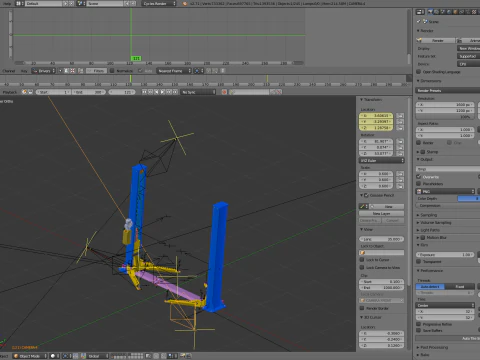Enable the Transparent film checkbox
Image resolution: width=480 pixels, height=360 pixels.
(x=419, y=262)
